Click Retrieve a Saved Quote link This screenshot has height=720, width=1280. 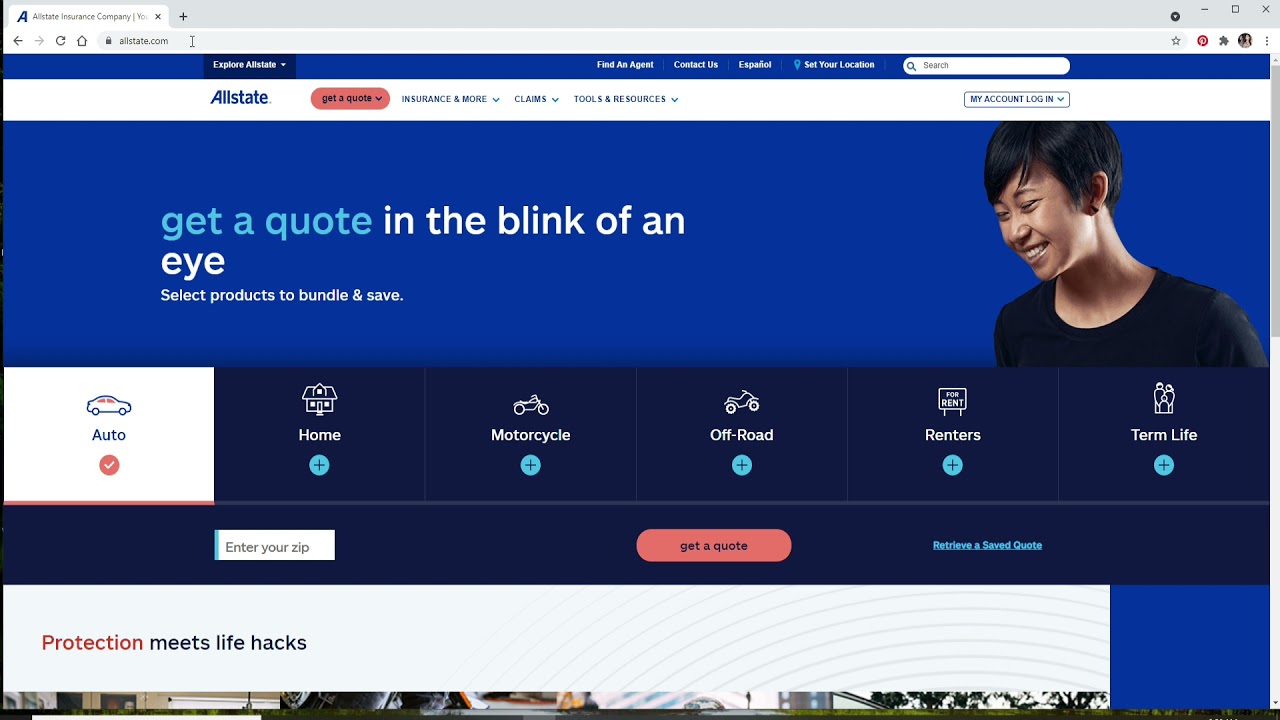(x=987, y=545)
